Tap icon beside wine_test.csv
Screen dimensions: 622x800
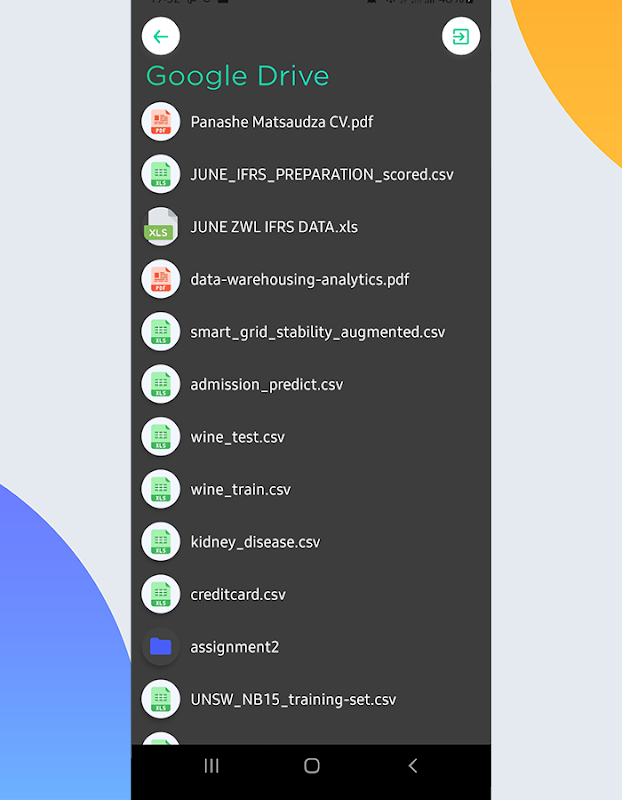point(161,437)
